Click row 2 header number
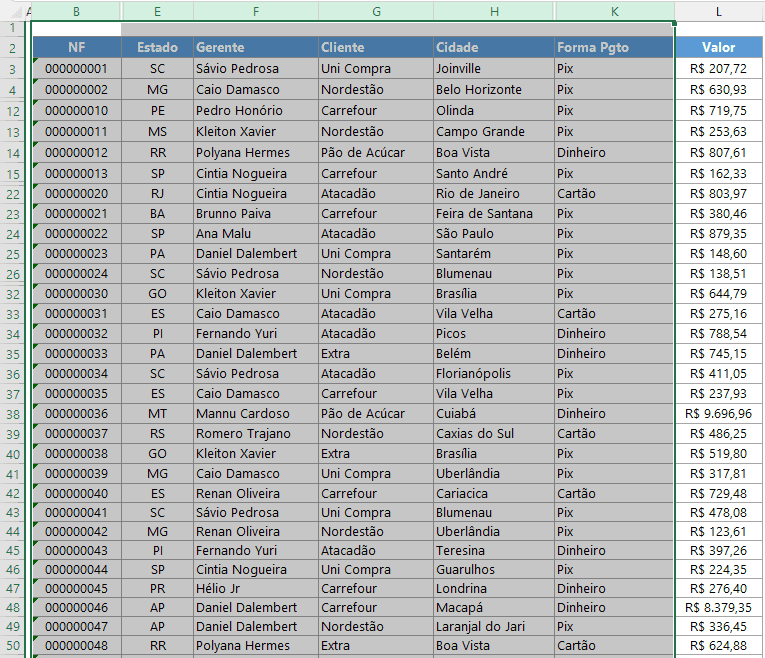 tap(14, 48)
